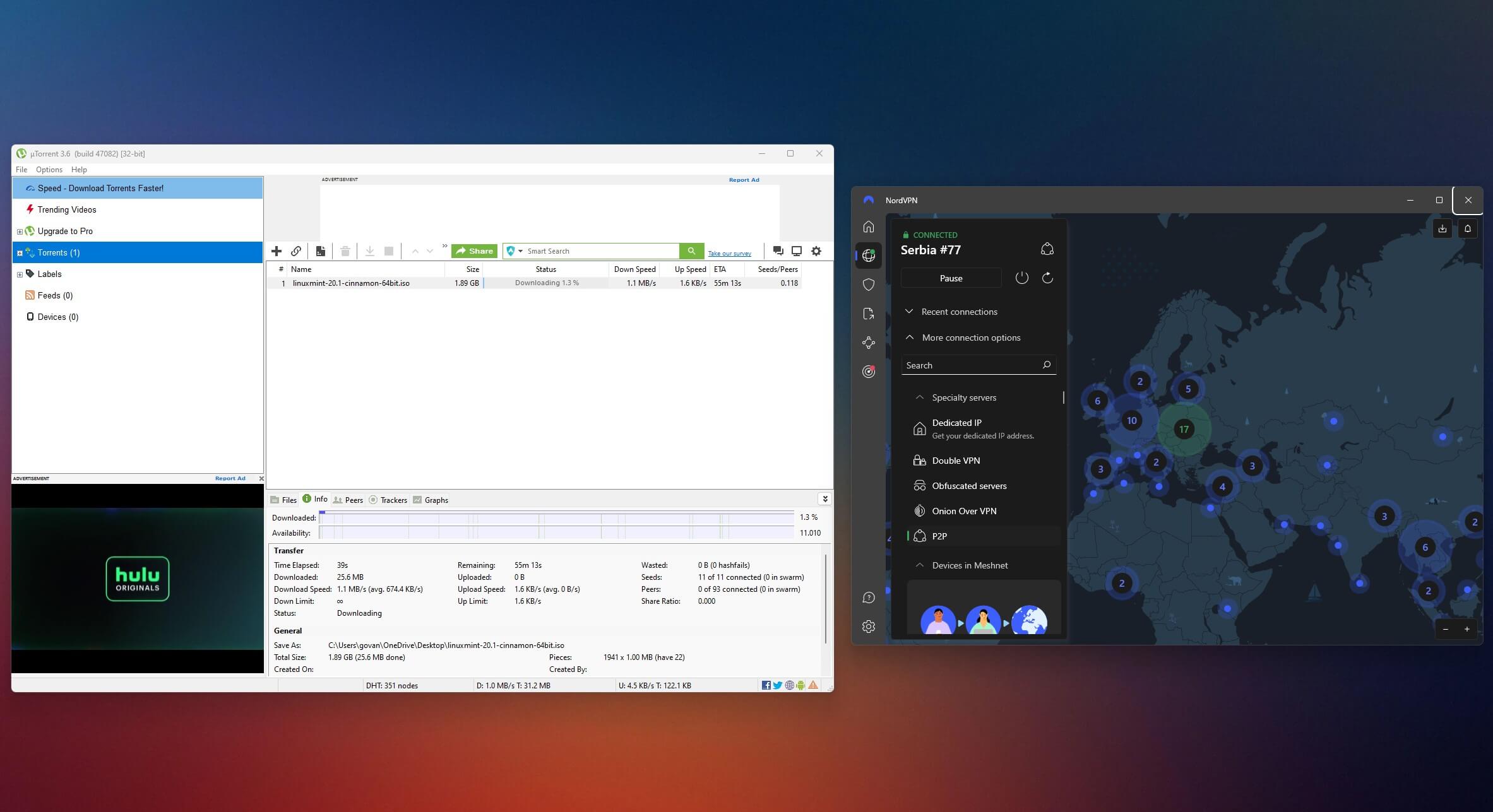Add a torrent with the plus icon
Image resolution: width=1493 pixels, height=812 pixels.
pos(277,251)
